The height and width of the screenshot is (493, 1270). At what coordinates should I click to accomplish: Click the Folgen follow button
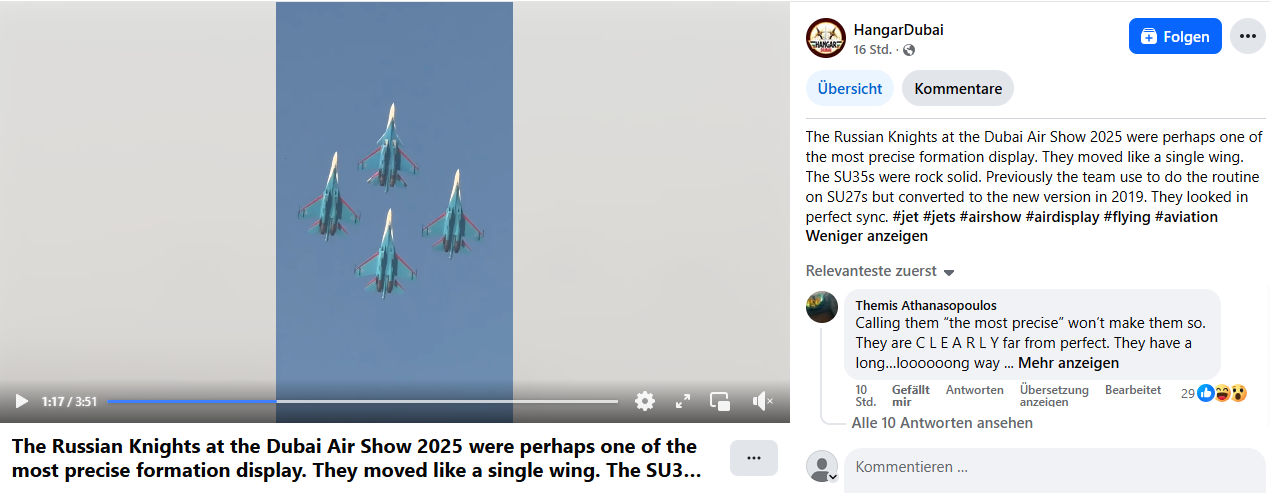1175,36
